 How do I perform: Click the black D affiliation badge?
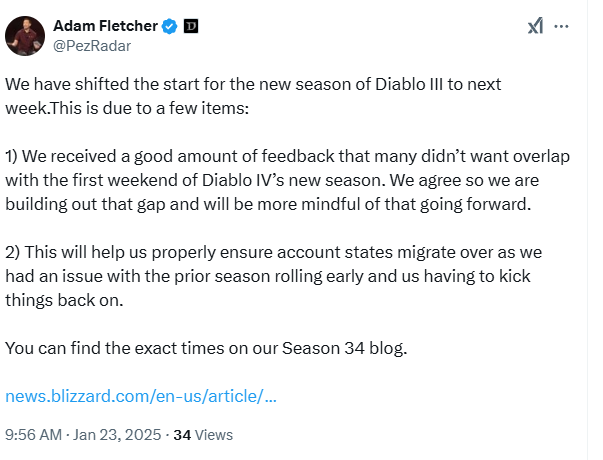click(x=190, y=25)
